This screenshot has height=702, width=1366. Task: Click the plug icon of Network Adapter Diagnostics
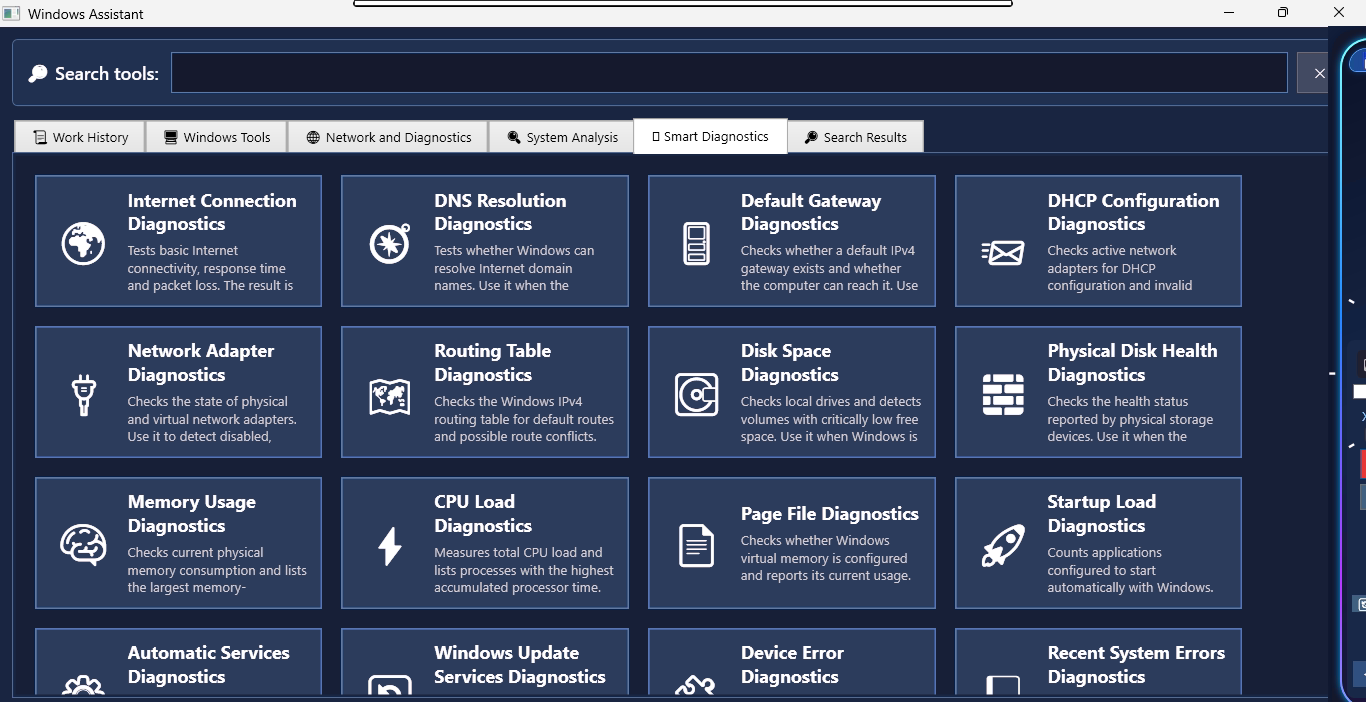point(83,395)
